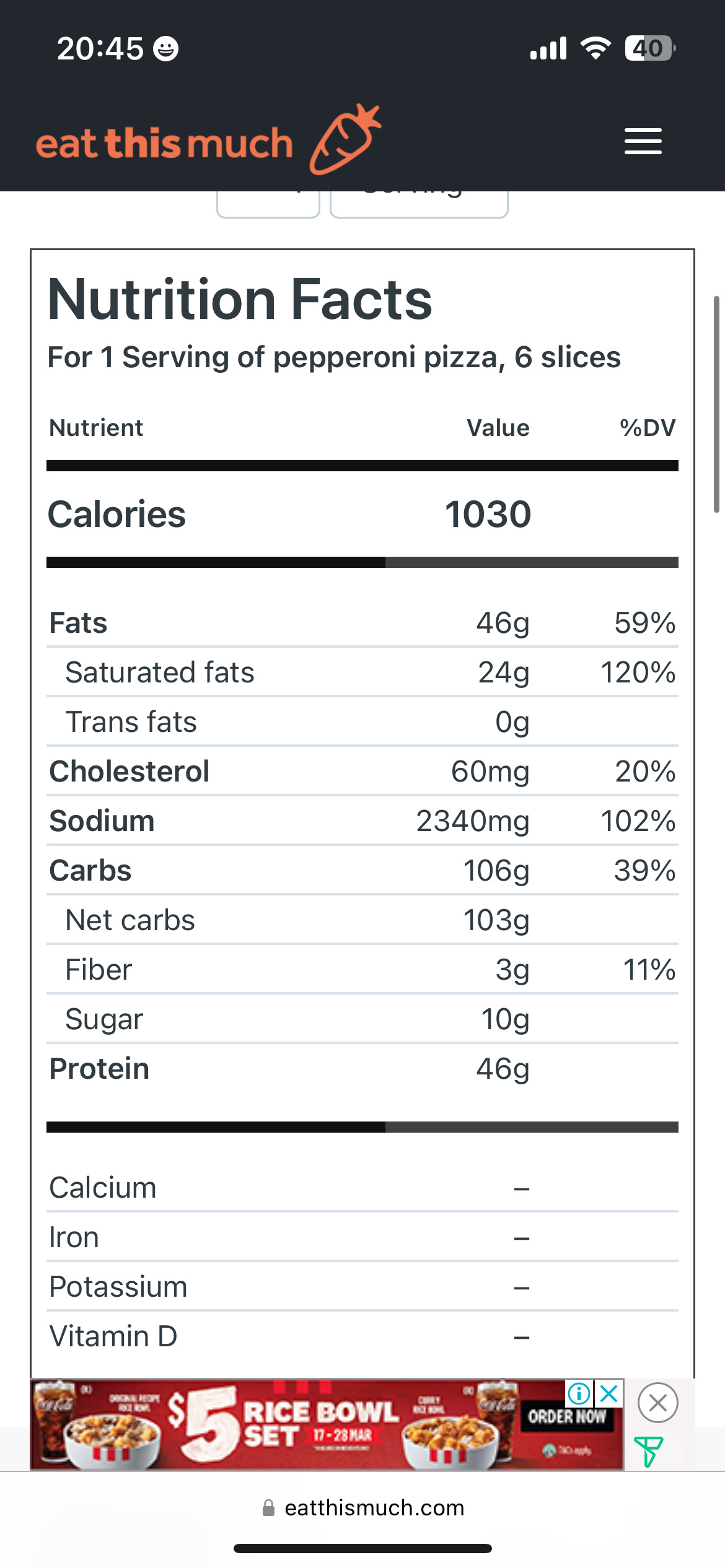Close the ad with blue X

[609, 1393]
